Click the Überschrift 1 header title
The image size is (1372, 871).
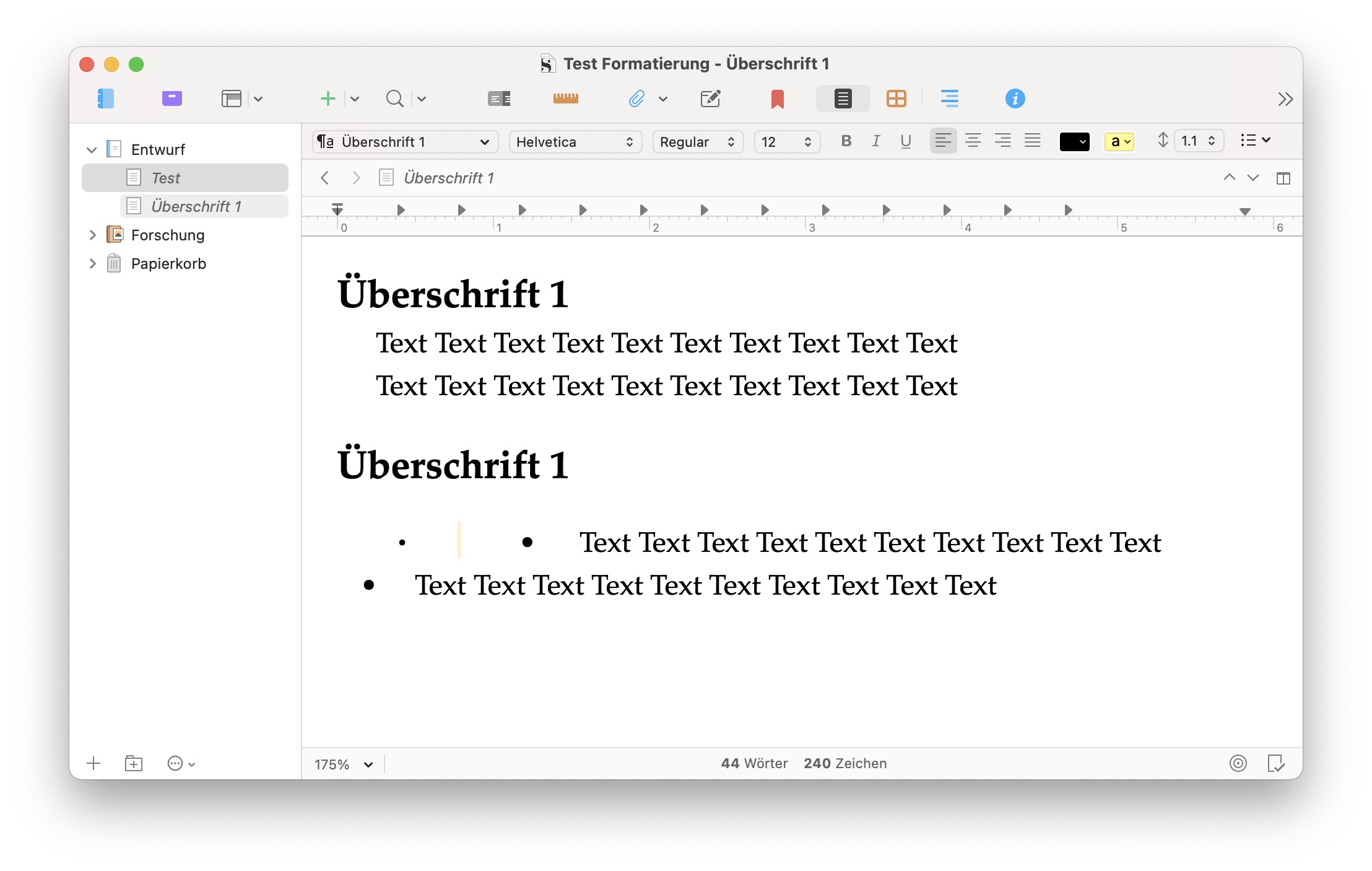[x=449, y=178]
